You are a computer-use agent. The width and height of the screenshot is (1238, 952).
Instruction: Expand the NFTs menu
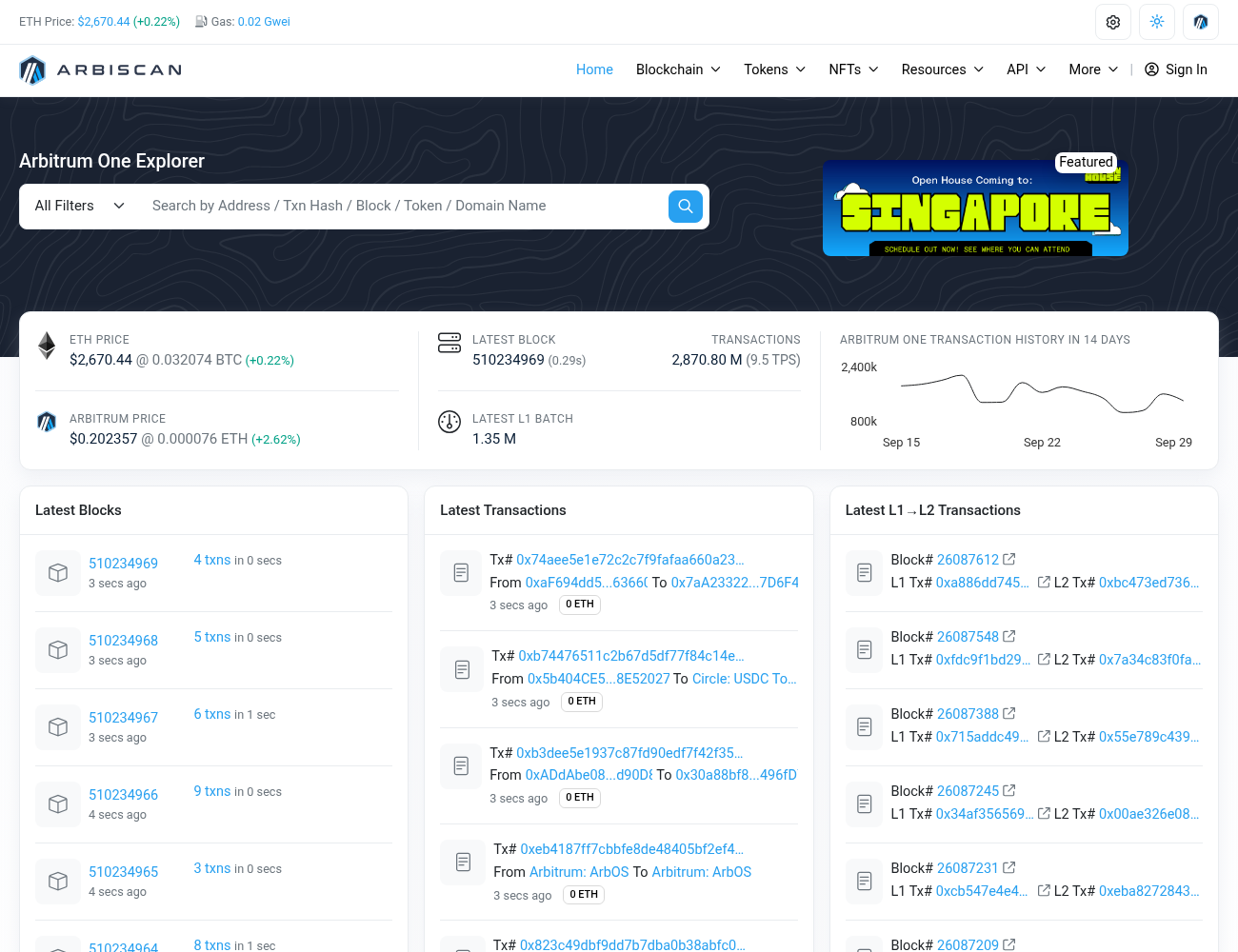(x=853, y=69)
